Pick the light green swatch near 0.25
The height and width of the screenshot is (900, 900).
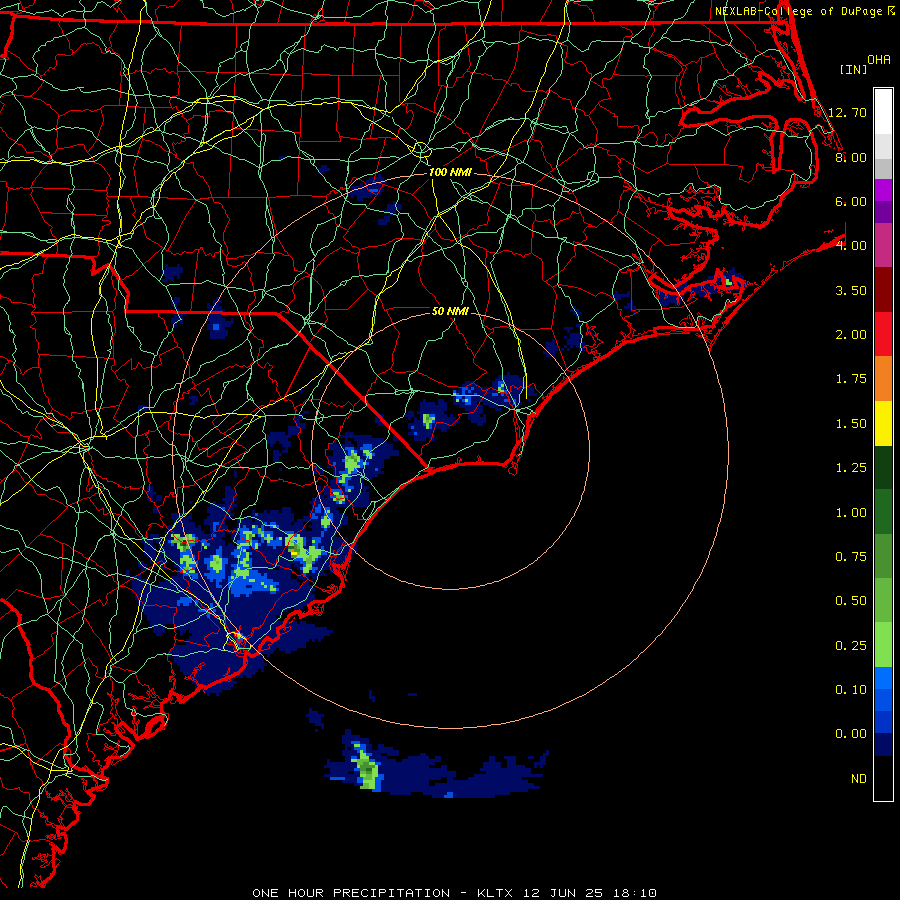[883, 645]
